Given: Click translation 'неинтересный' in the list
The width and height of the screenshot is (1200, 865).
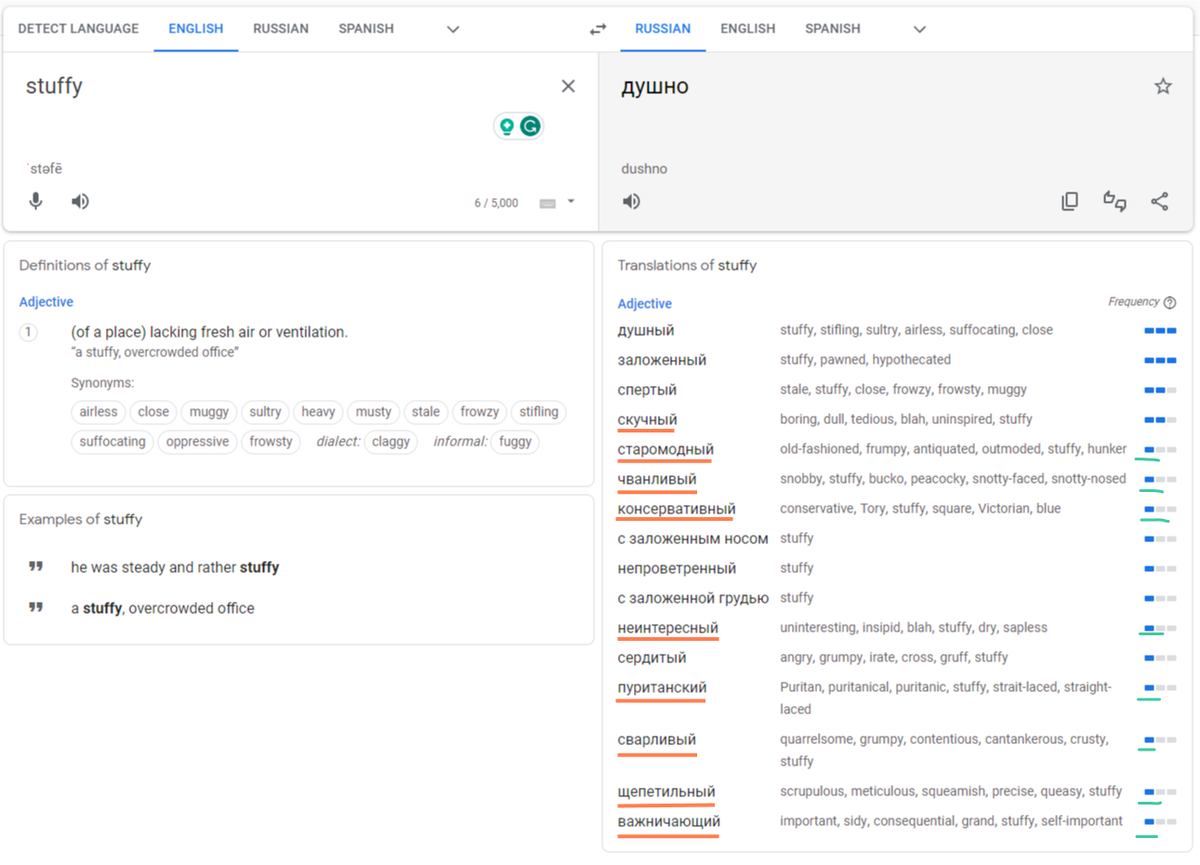Looking at the screenshot, I should [x=668, y=628].
